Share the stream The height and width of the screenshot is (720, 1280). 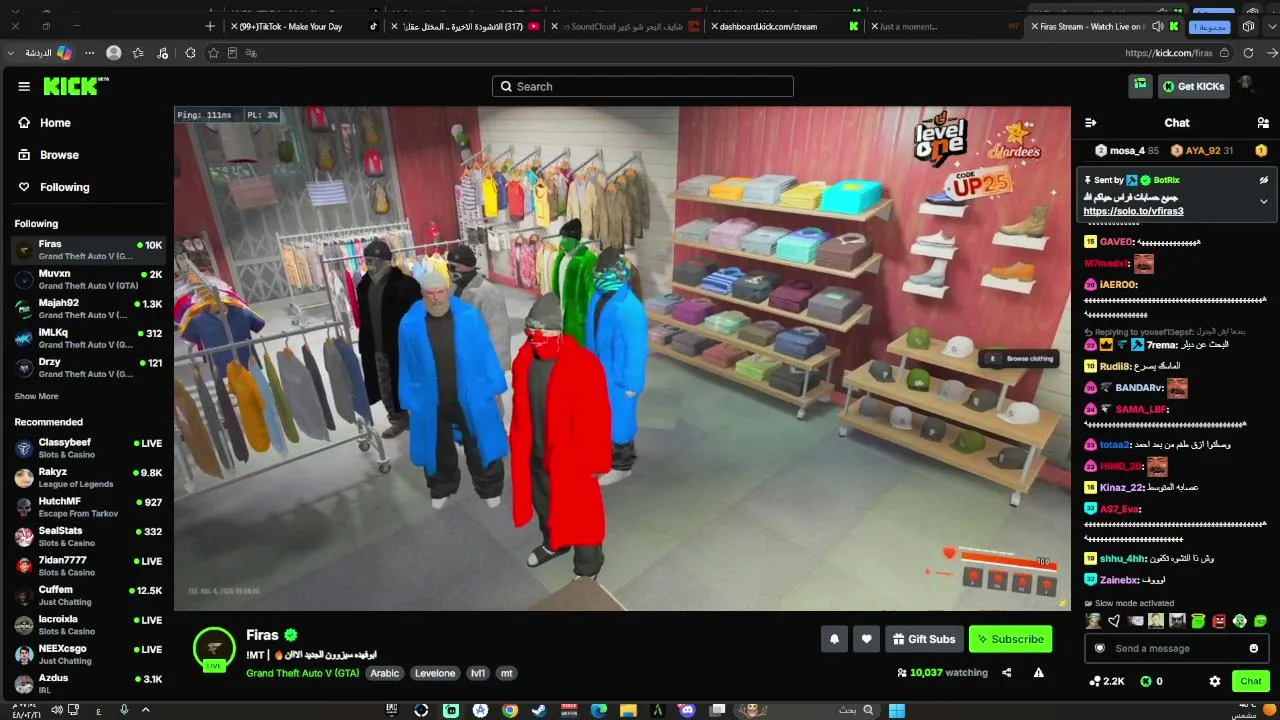(x=1007, y=673)
